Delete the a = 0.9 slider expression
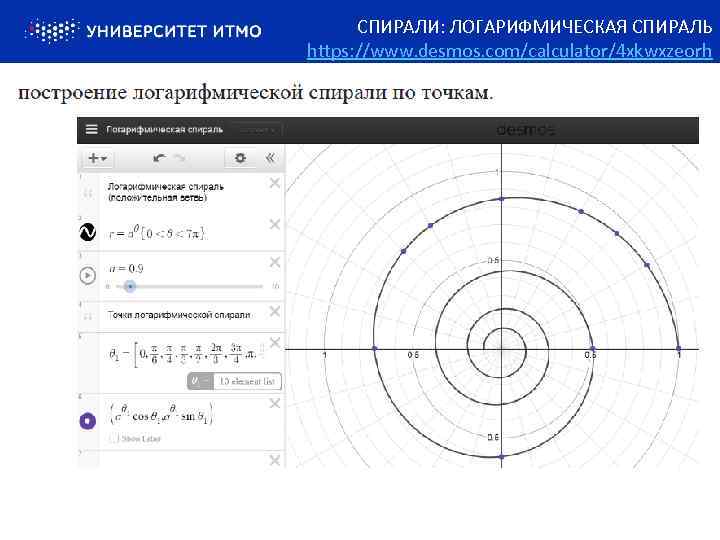Viewport: 720px width, 540px height. click(275, 263)
